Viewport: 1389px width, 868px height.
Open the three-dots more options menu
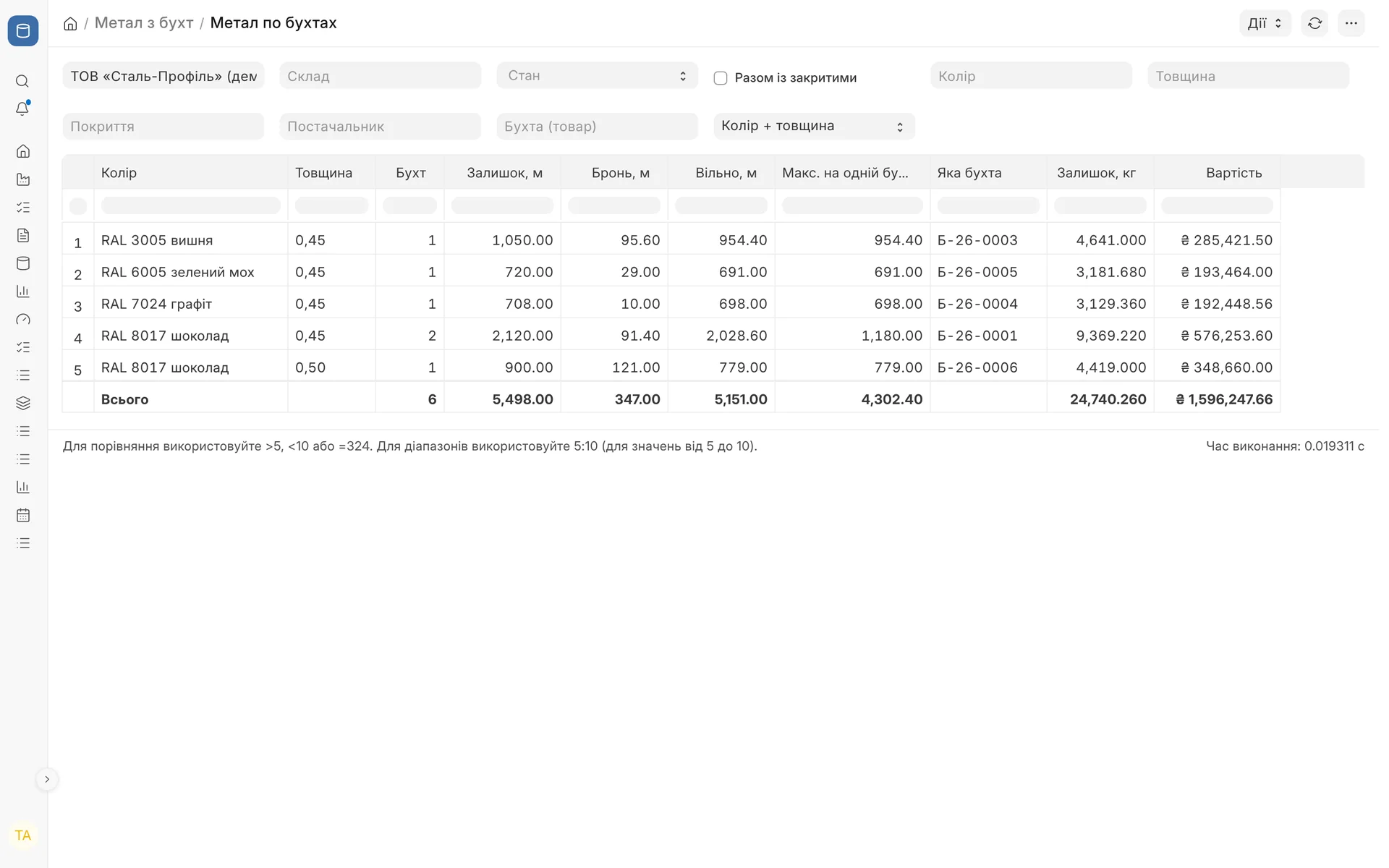[1351, 23]
